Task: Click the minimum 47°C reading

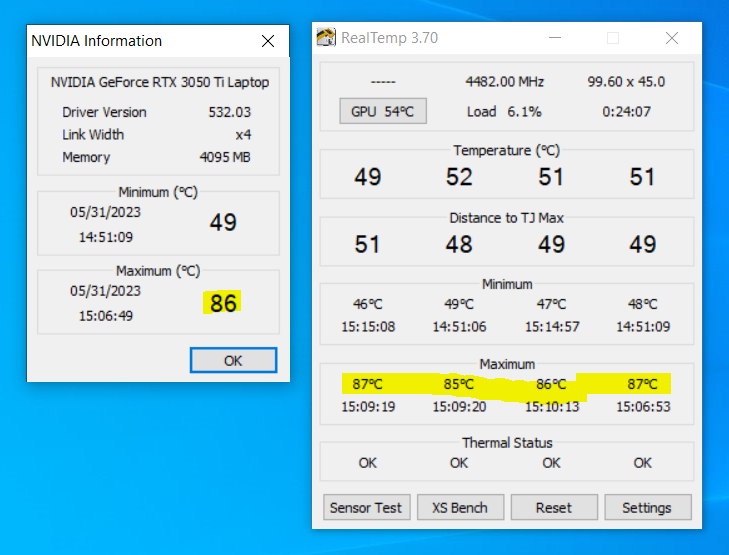Action: click(551, 304)
